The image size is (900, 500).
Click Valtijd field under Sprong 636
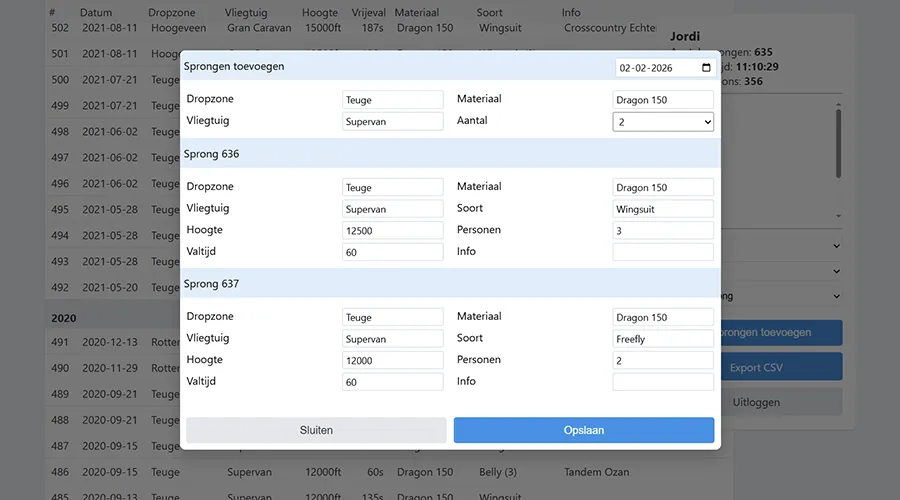(x=392, y=252)
